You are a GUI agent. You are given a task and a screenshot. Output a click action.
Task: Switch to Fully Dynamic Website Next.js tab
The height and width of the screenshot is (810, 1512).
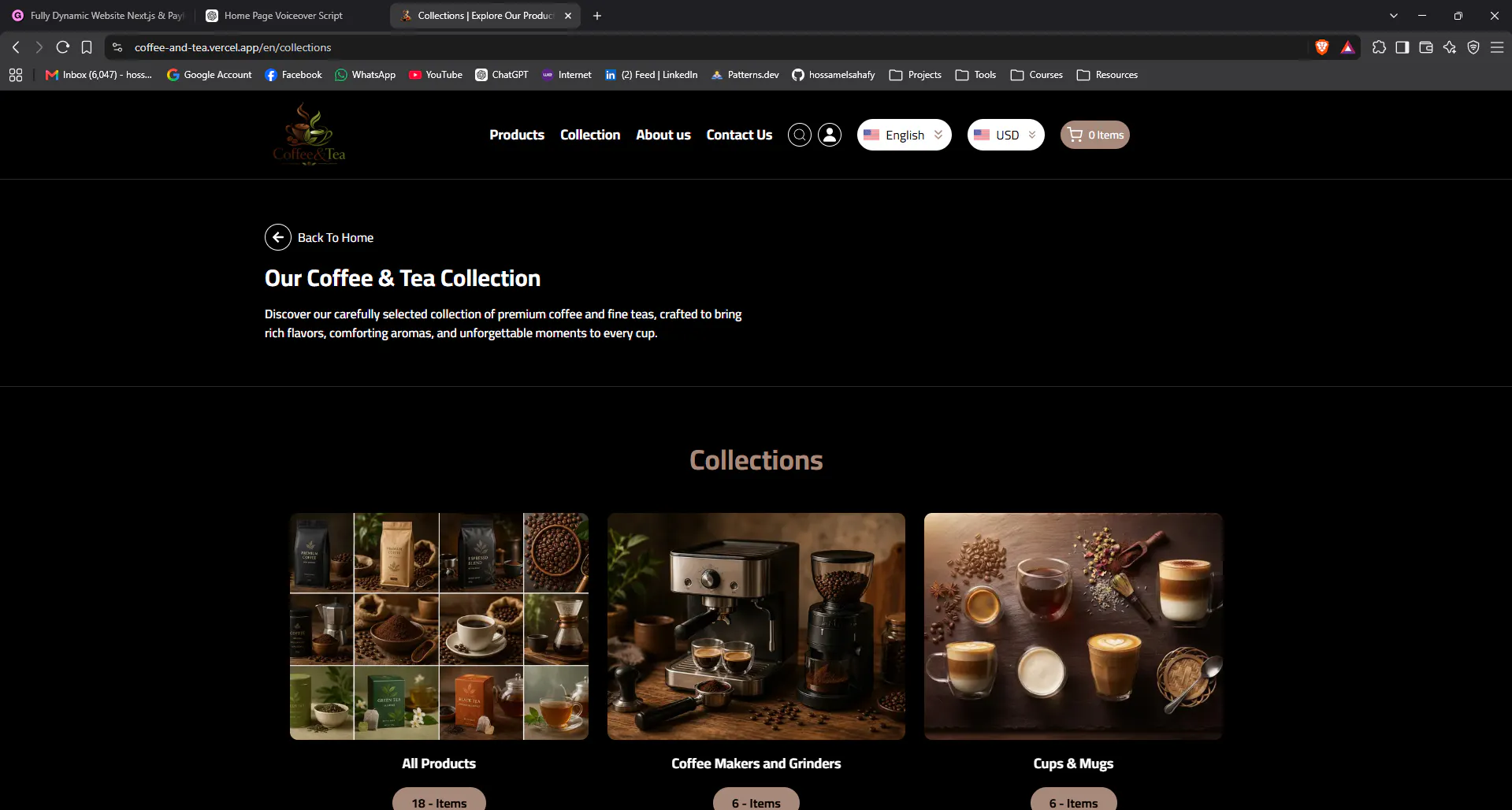coord(98,16)
